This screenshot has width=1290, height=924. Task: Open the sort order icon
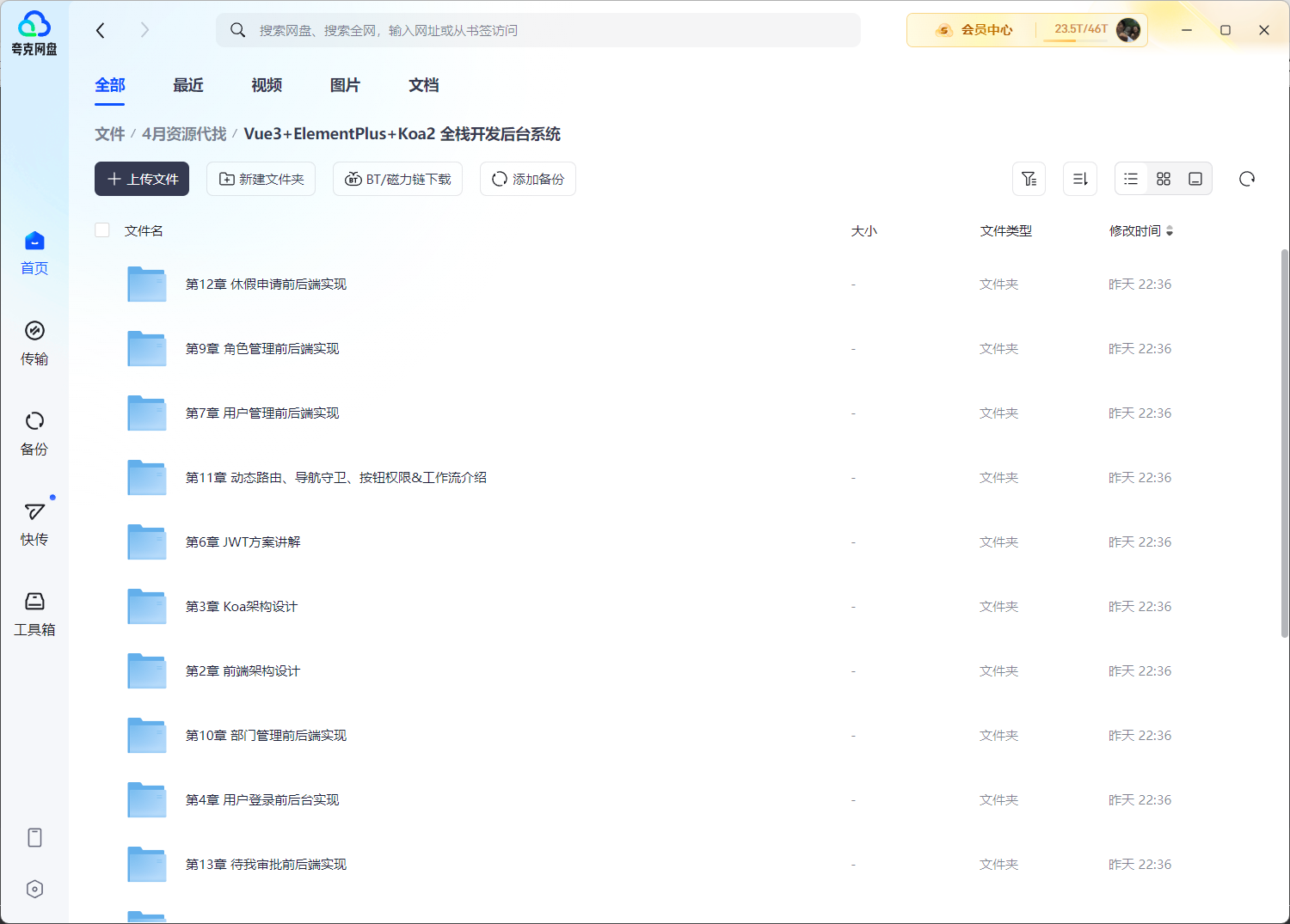point(1080,179)
